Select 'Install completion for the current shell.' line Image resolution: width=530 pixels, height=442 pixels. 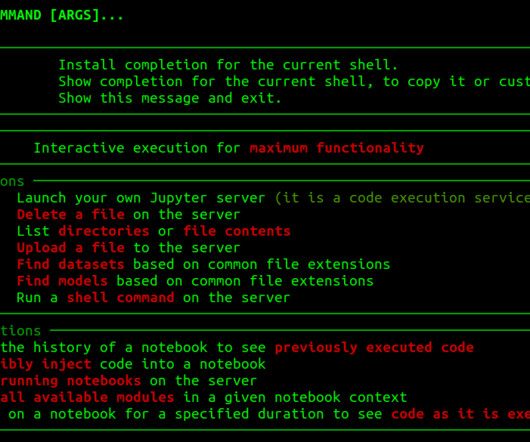tap(228, 65)
